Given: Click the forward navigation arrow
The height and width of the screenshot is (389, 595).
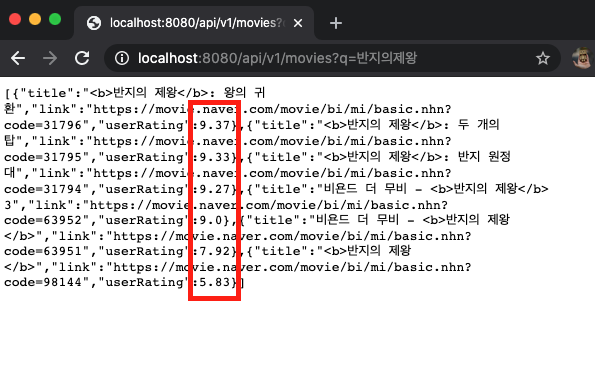Looking at the screenshot, I should click(50, 58).
